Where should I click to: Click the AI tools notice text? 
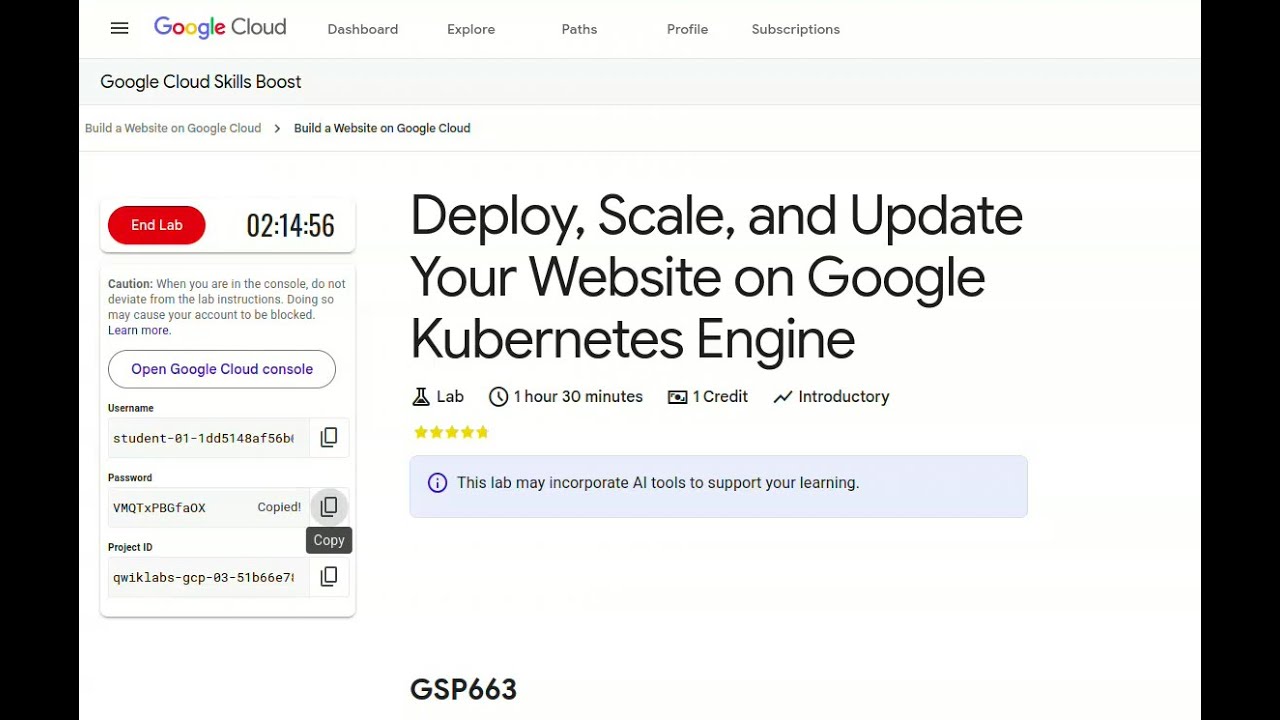(658, 483)
